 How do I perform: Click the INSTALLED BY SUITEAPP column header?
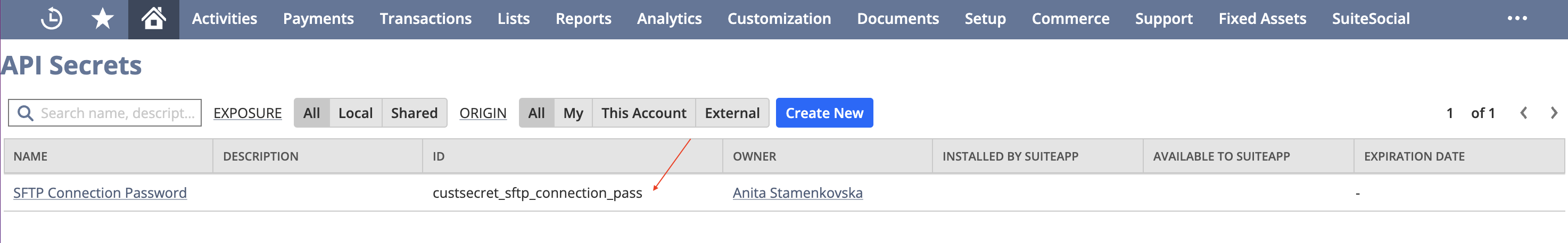click(1038, 156)
